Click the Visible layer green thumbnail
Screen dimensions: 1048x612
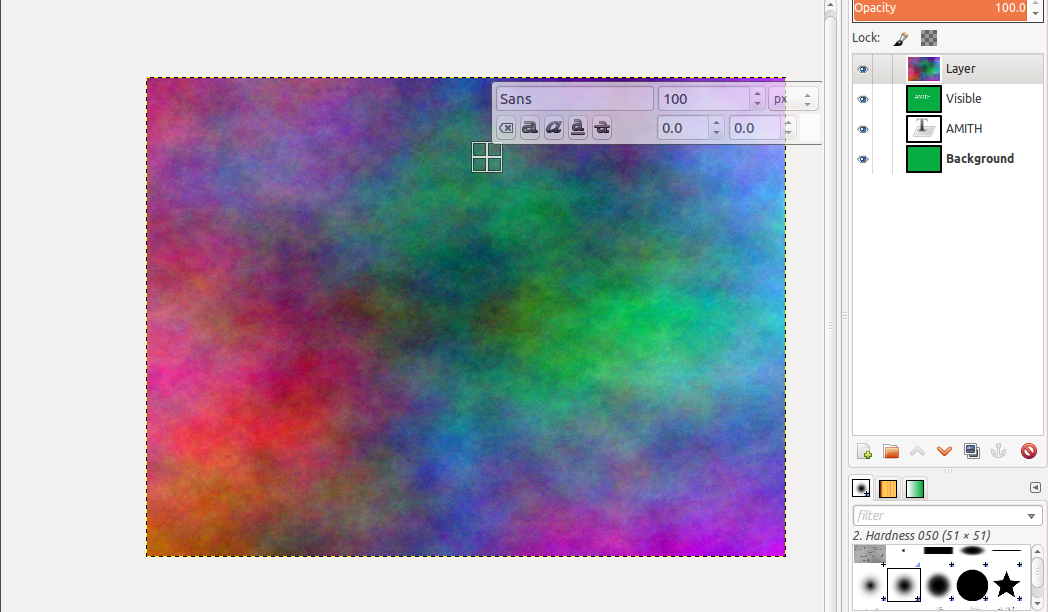tap(924, 99)
